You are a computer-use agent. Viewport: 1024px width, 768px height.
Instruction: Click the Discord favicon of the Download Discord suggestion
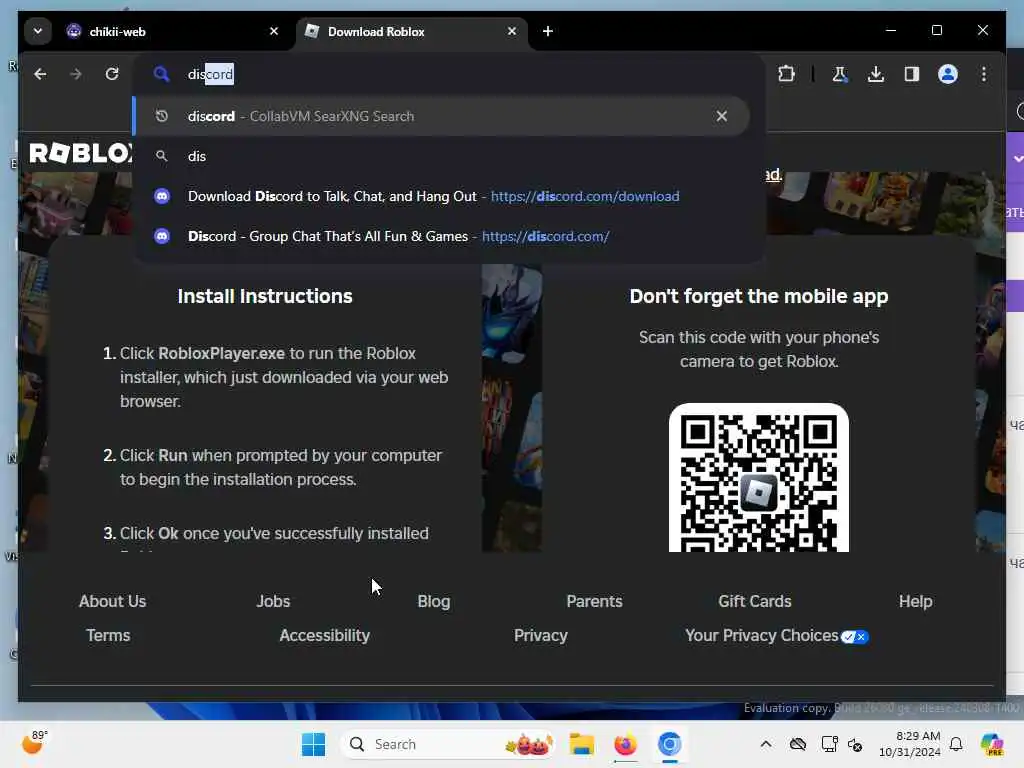(x=162, y=196)
